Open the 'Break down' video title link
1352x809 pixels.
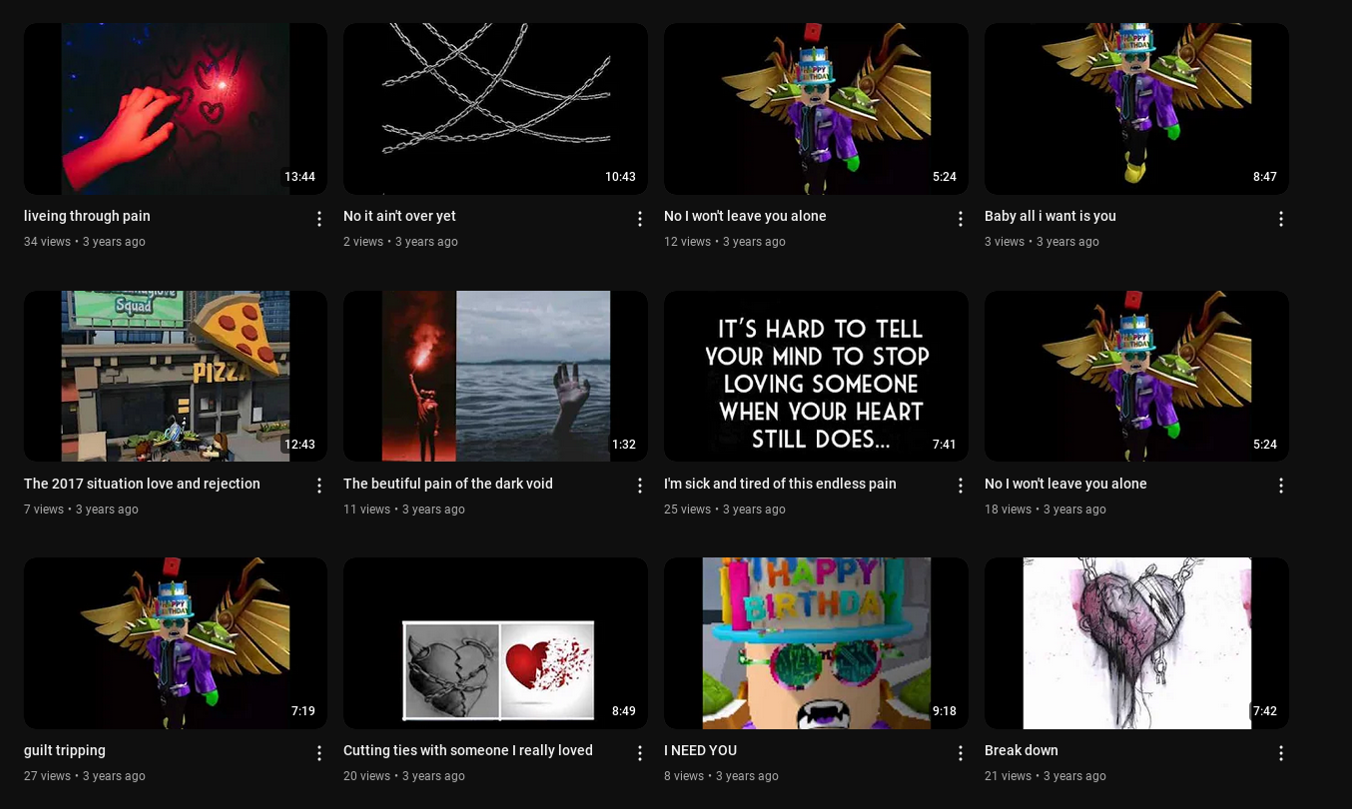pos(1021,750)
